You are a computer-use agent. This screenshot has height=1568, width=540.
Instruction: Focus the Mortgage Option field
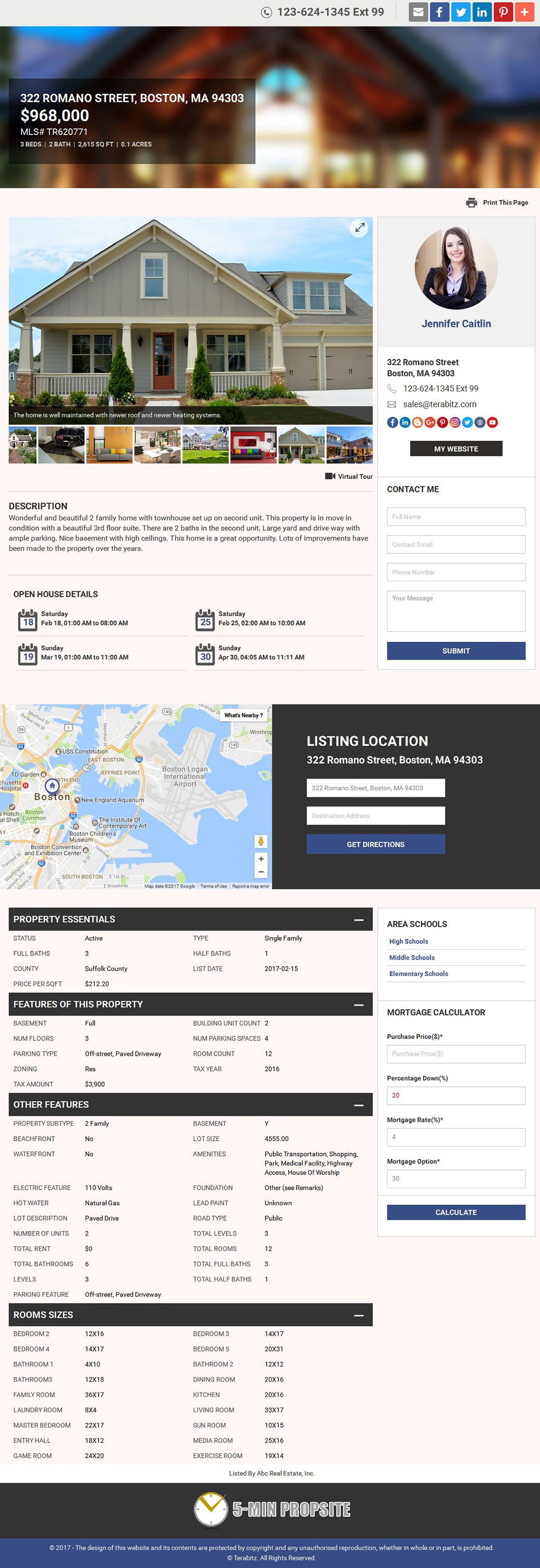pos(456,1179)
